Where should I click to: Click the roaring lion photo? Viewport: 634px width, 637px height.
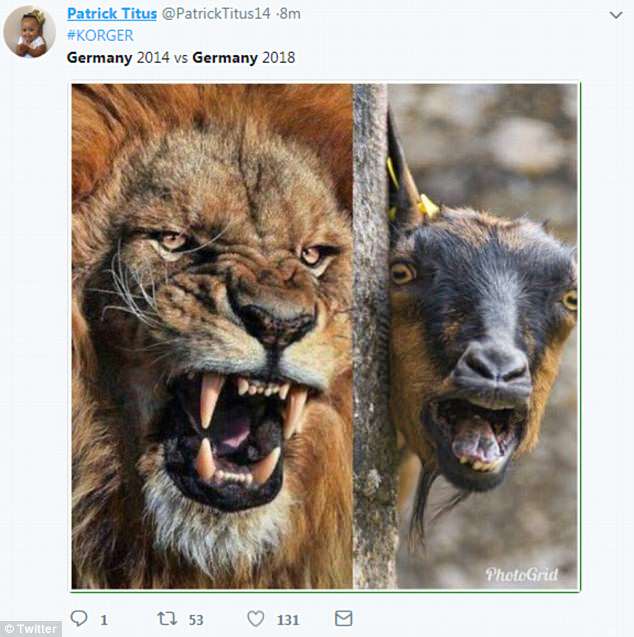click(x=212, y=335)
